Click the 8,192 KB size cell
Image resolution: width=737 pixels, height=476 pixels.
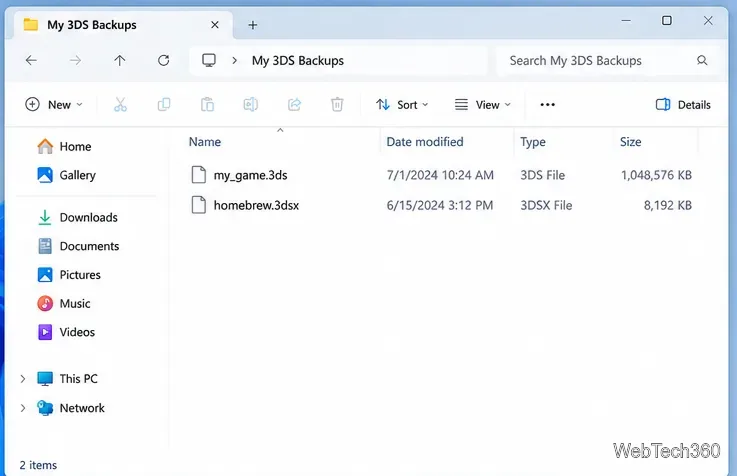(x=667, y=205)
